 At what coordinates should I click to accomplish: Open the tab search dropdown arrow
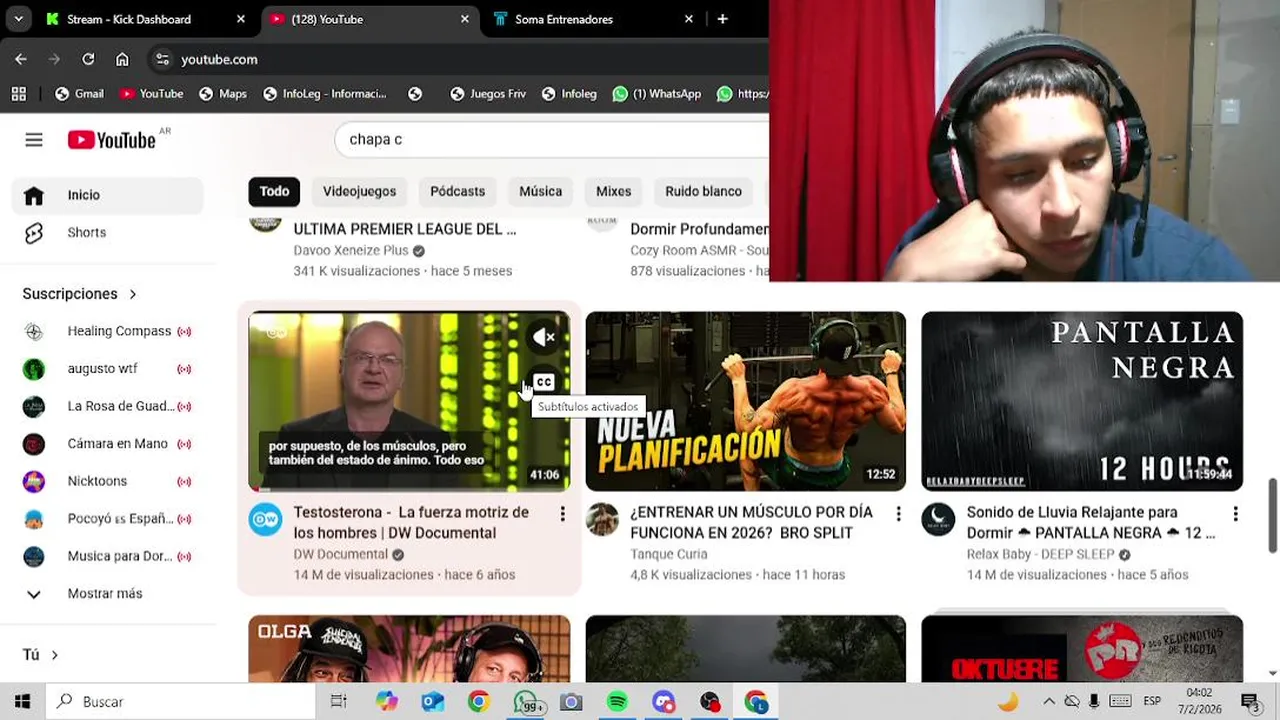tap(18, 19)
